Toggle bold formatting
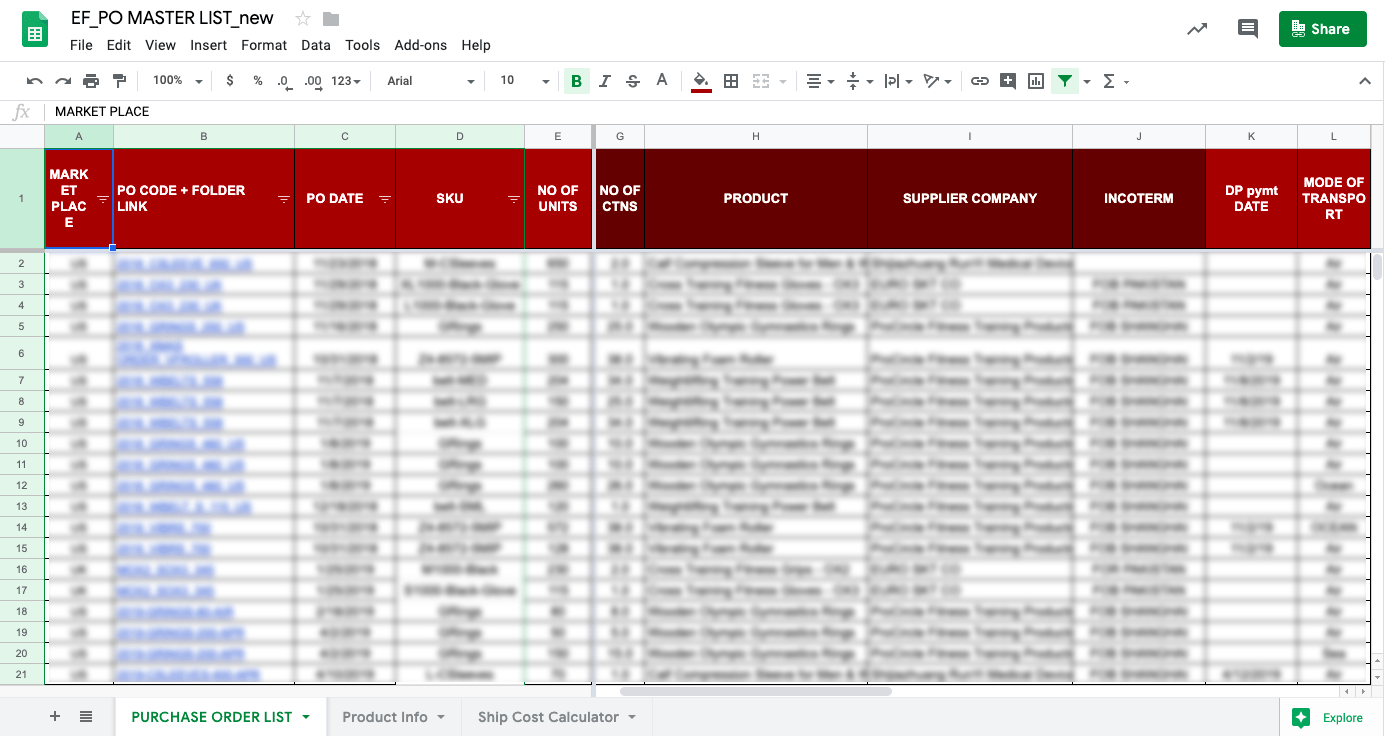 [576, 81]
